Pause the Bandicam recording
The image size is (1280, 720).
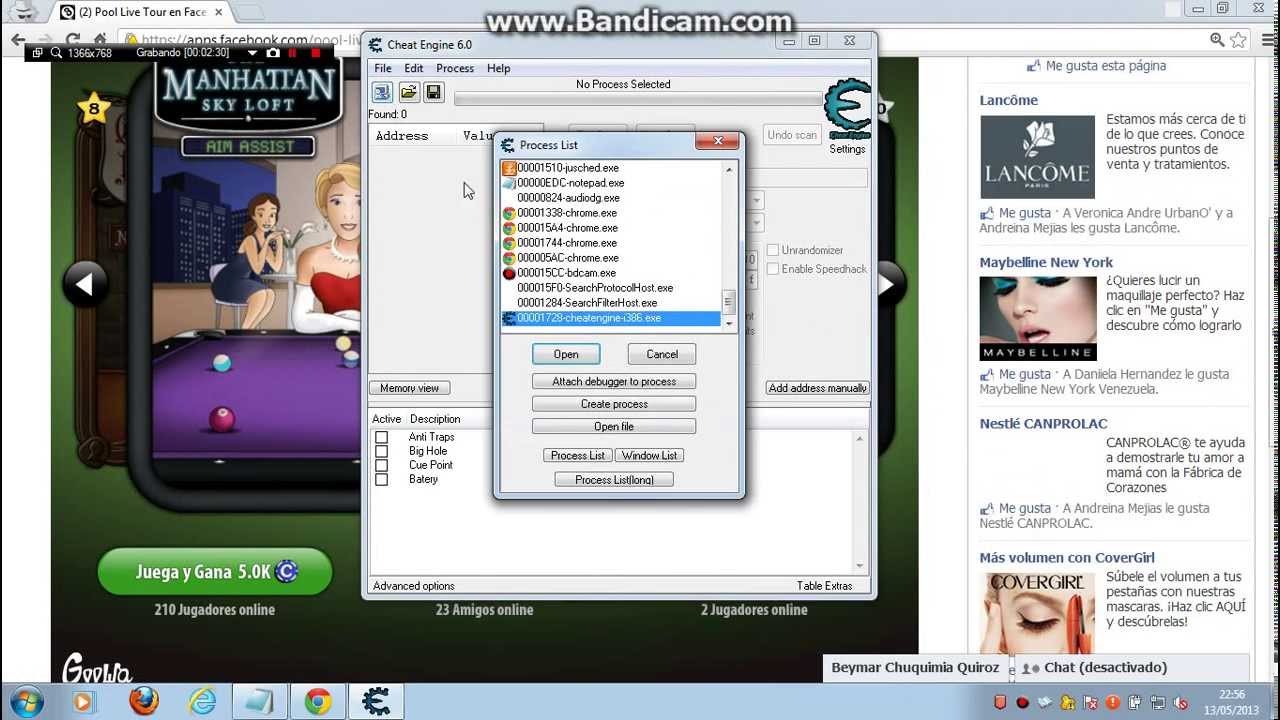coord(294,52)
